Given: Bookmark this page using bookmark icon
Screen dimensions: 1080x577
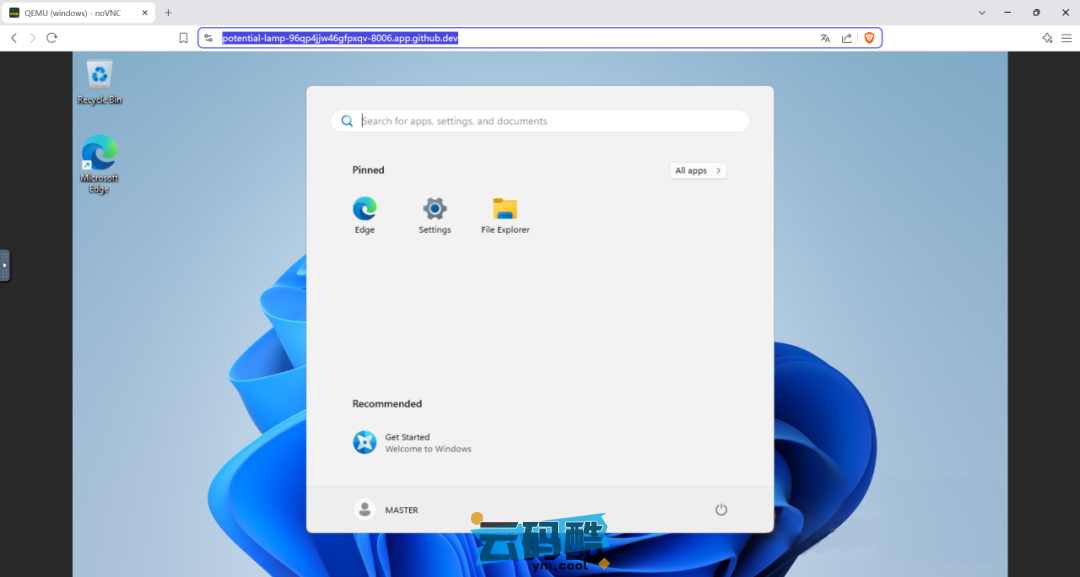Looking at the screenshot, I should pyautogui.click(x=183, y=38).
